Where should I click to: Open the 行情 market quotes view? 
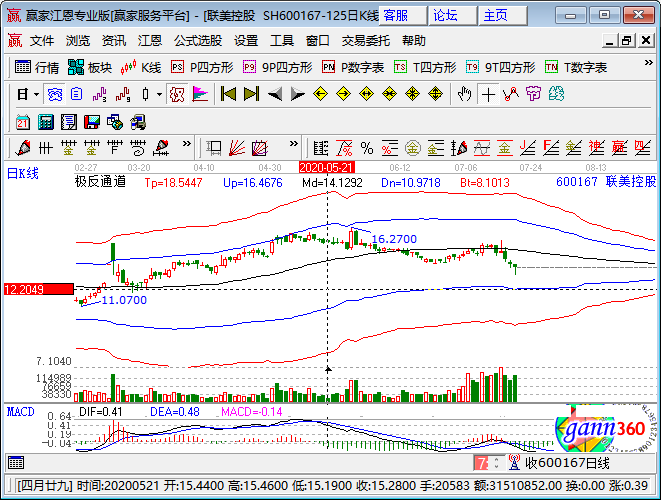[37, 67]
